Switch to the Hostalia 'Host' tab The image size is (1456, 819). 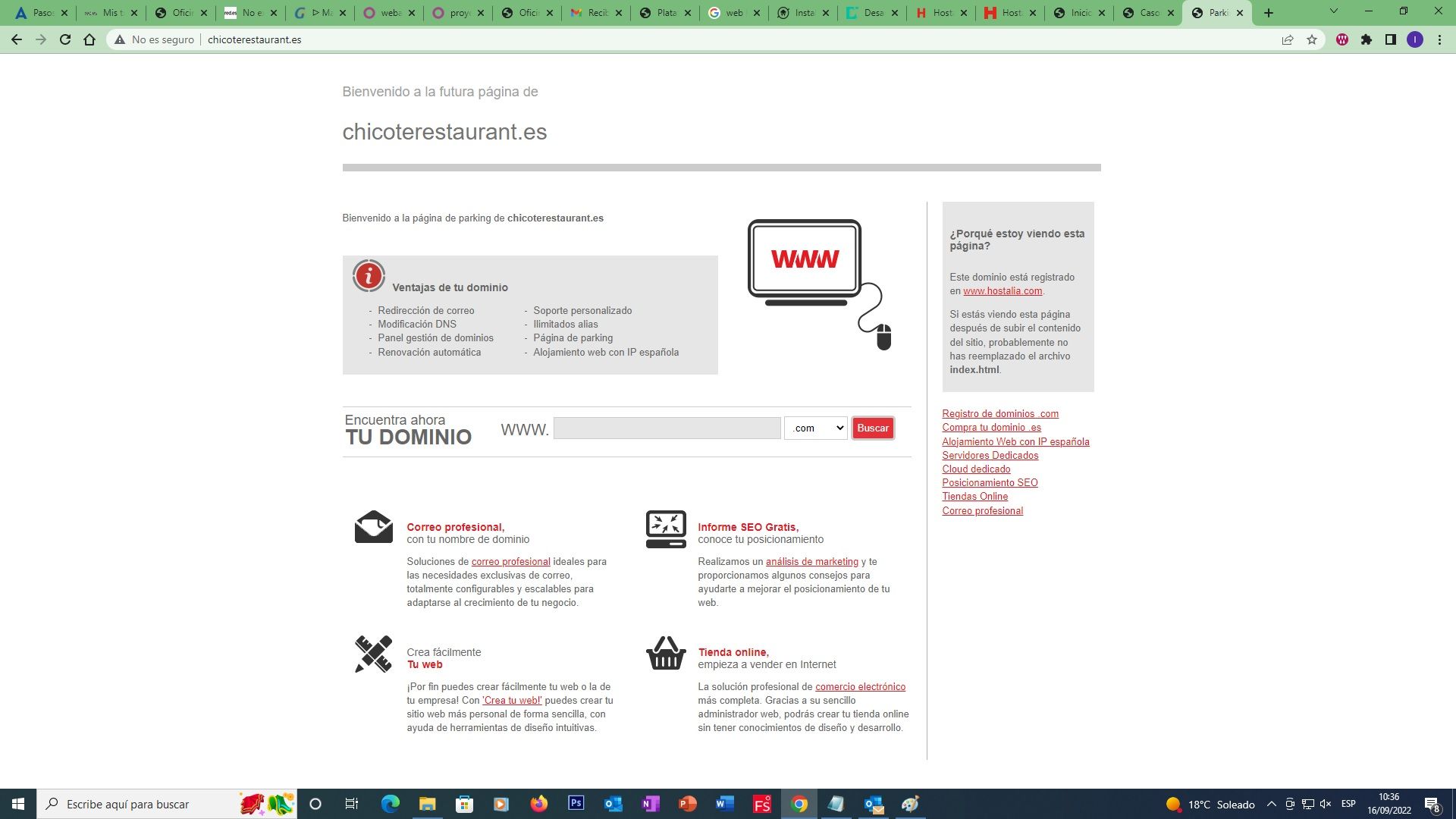pyautogui.click(x=940, y=13)
